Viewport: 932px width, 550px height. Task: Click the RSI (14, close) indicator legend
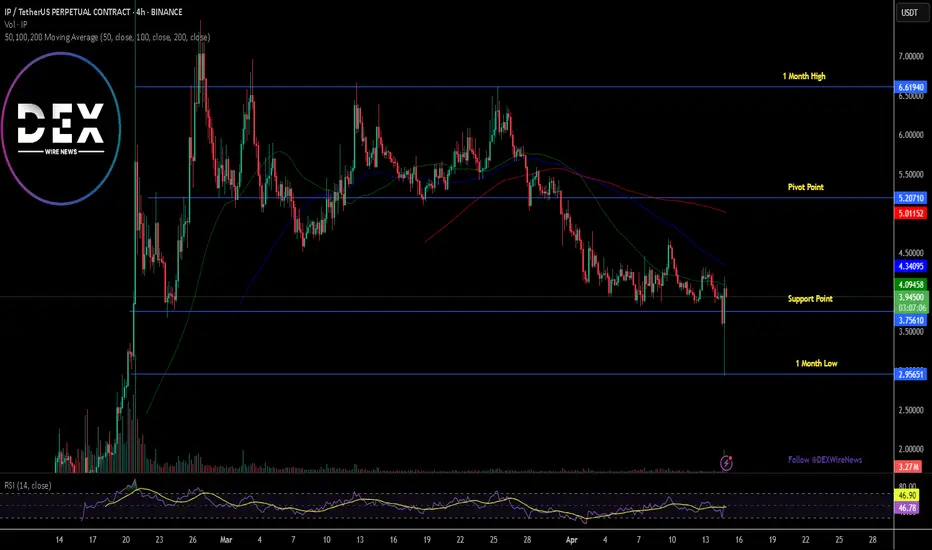pyautogui.click(x=28, y=486)
